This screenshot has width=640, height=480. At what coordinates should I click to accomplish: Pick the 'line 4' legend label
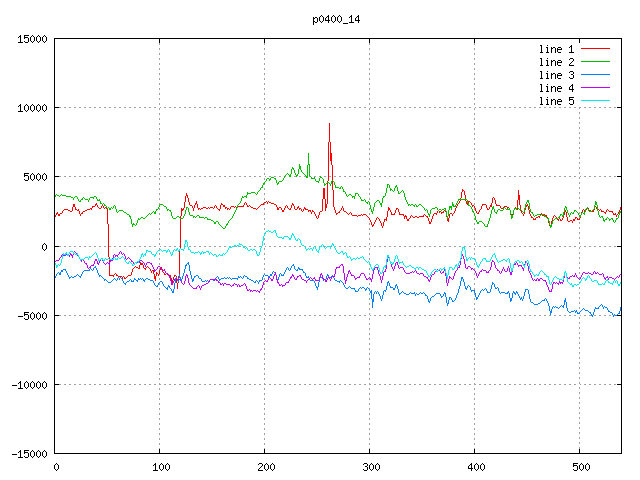coord(557,88)
